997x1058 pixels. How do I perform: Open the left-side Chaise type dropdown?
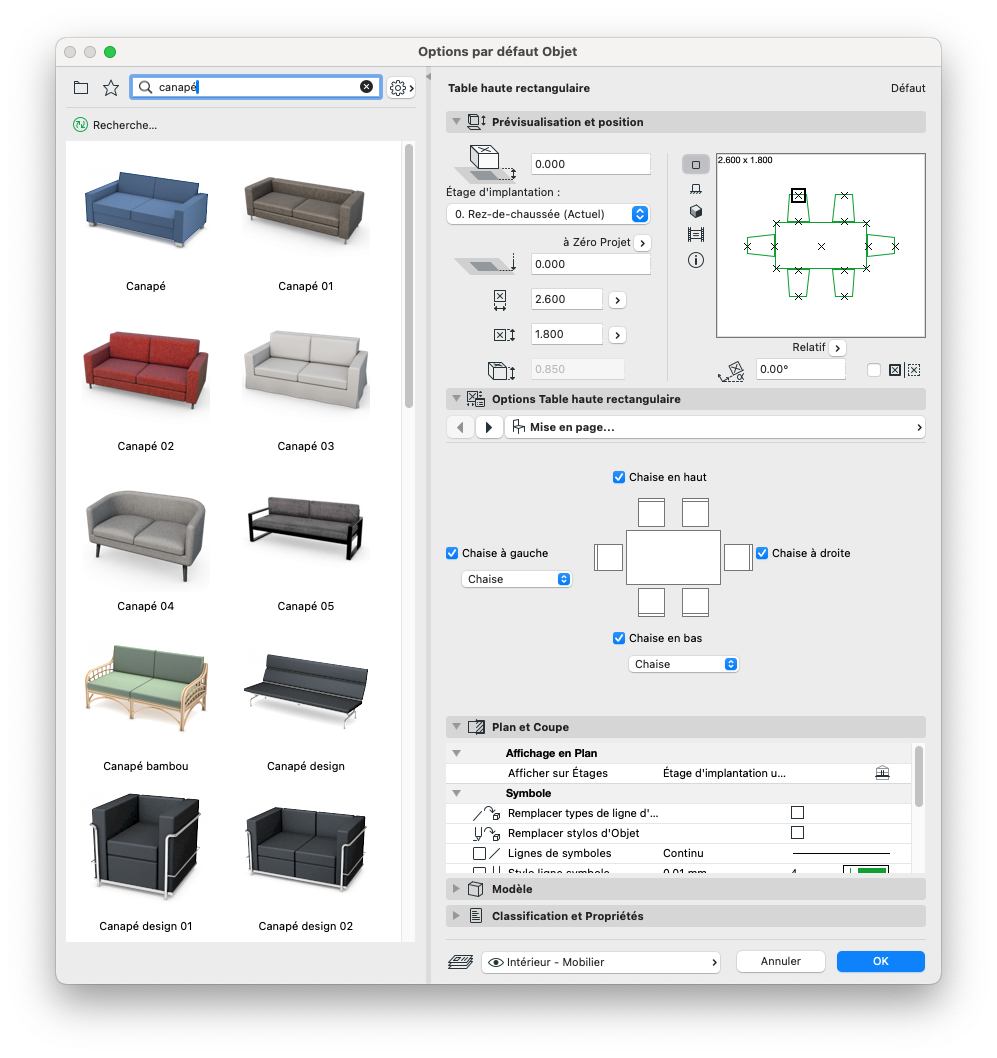point(517,579)
